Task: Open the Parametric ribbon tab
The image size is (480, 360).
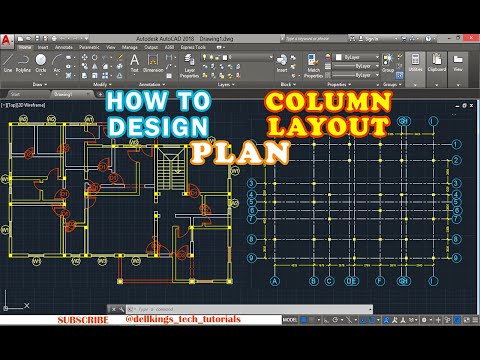Action: [89, 47]
